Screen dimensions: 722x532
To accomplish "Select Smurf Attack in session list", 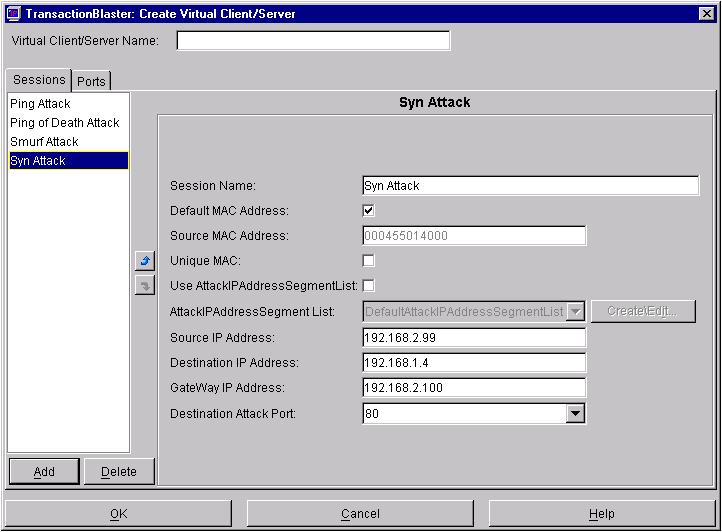I will point(68,141).
